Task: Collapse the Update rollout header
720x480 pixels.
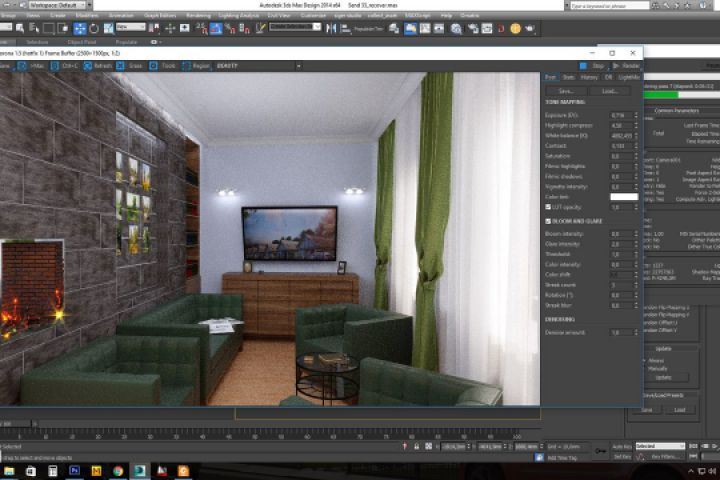Action: 664,349
